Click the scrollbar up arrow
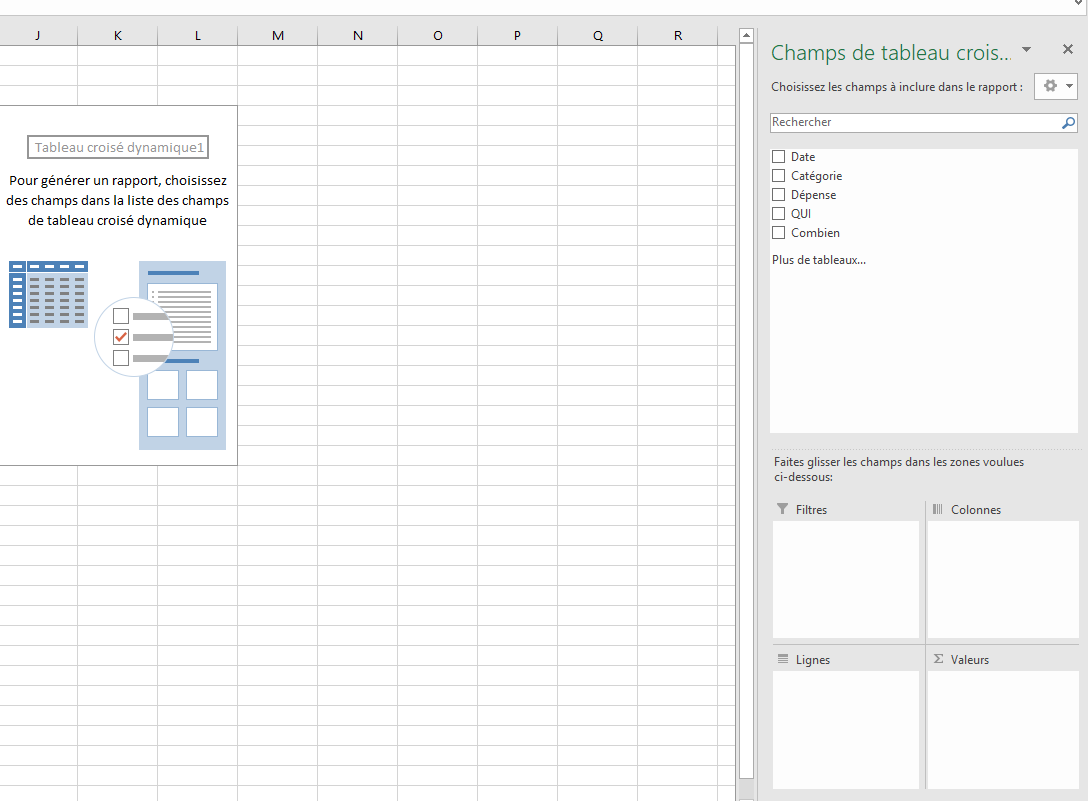Viewport: 1088px width, 801px height. click(746, 33)
